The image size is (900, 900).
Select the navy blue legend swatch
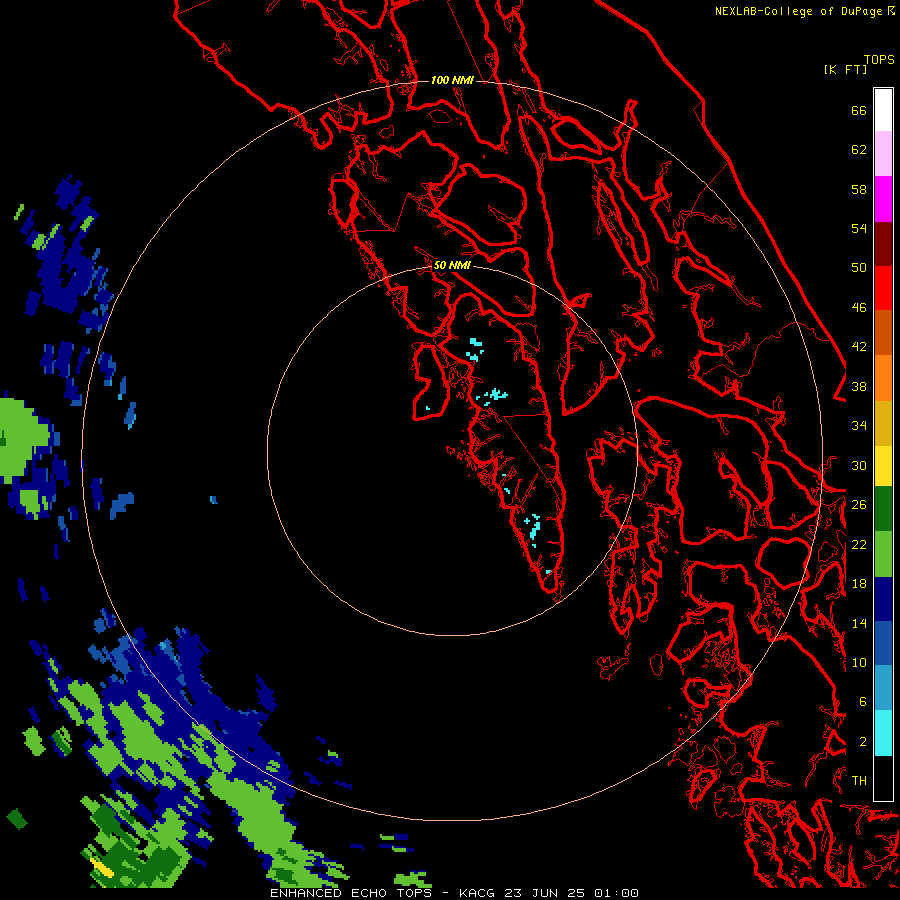(883, 599)
